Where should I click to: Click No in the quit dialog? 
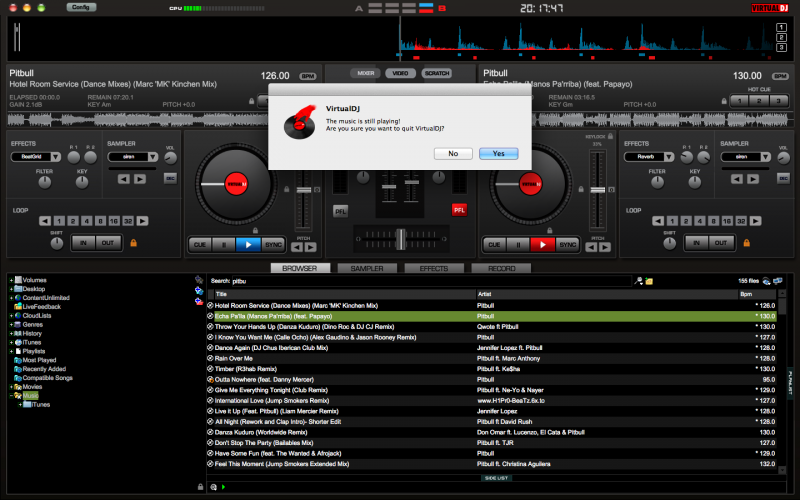pos(453,153)
